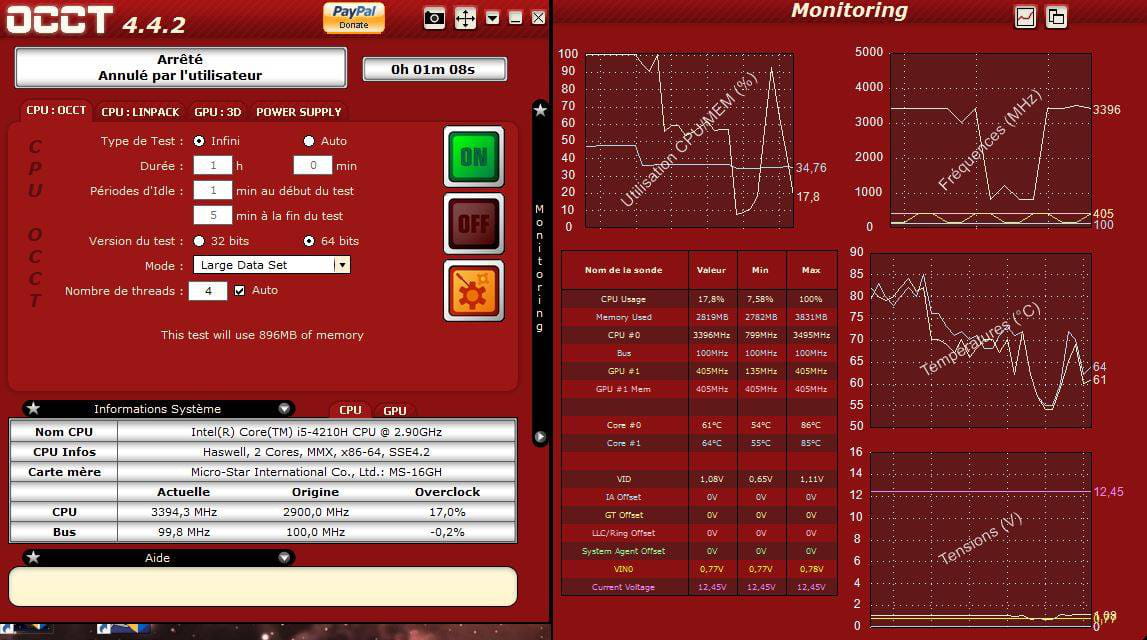The image size is (1147, 640).
Task: Click the CPU #0 sensor row
Action: click(x=699, y=335)
